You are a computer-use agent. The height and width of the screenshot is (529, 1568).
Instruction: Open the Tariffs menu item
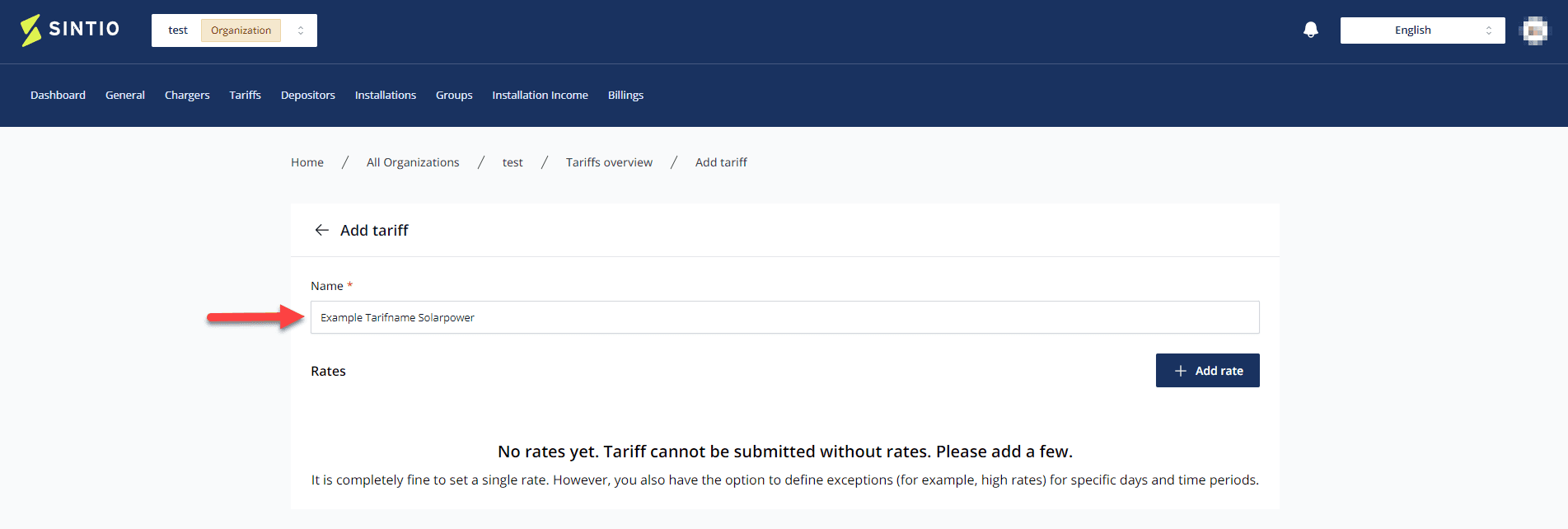tap(245, 95)
